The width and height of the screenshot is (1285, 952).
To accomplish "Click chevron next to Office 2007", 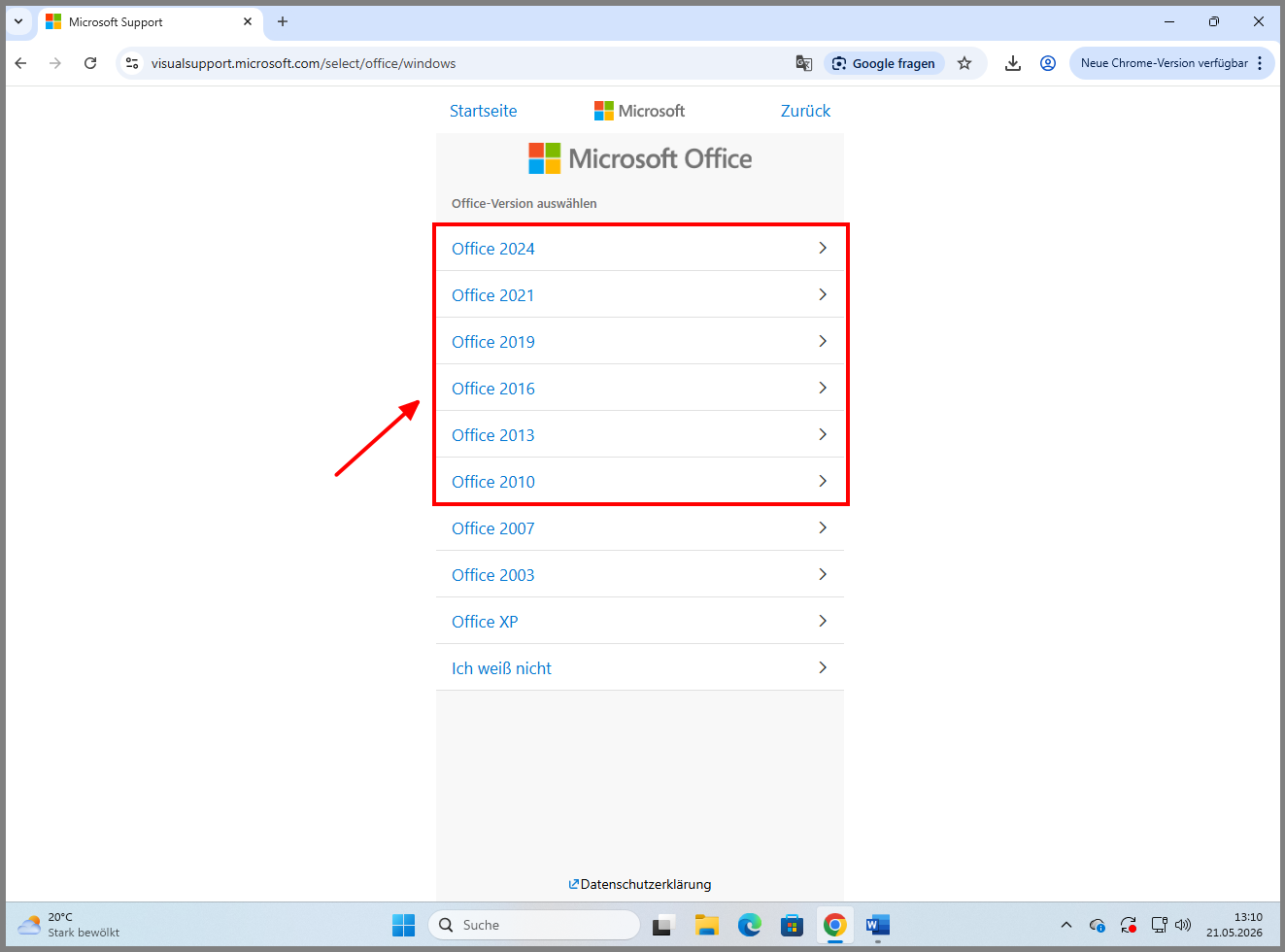I will point(823,527).
